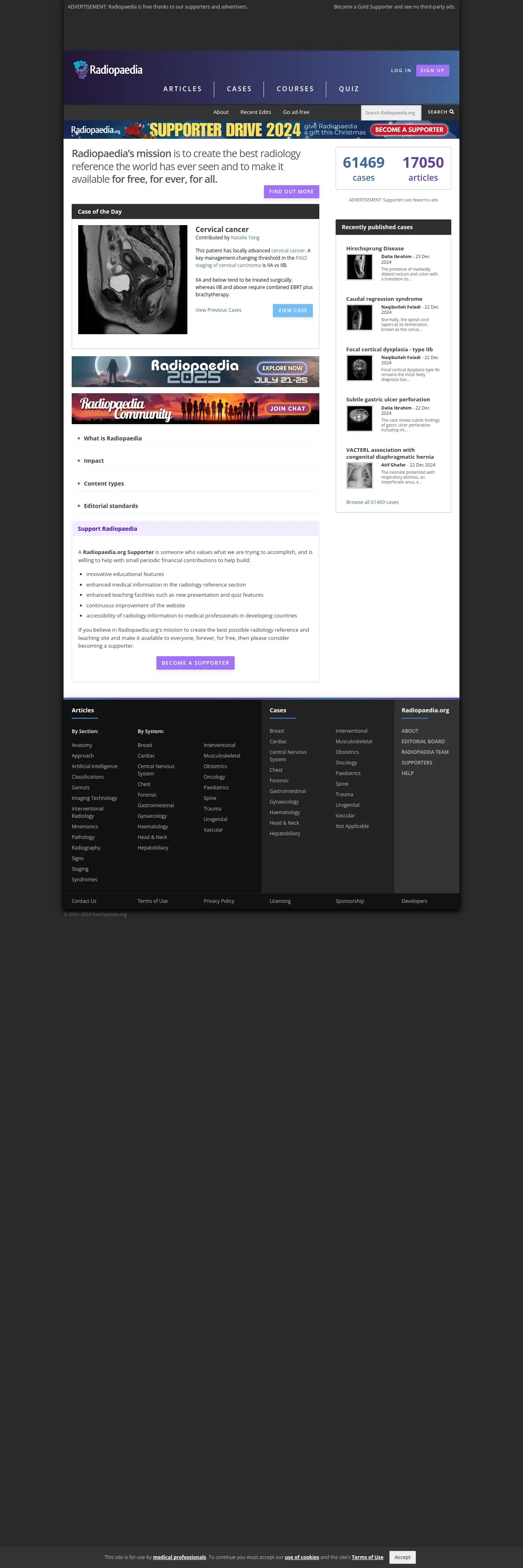Open Recent Edits page
The height and width of the screenshot is (1568, 523).
[256, 112]
